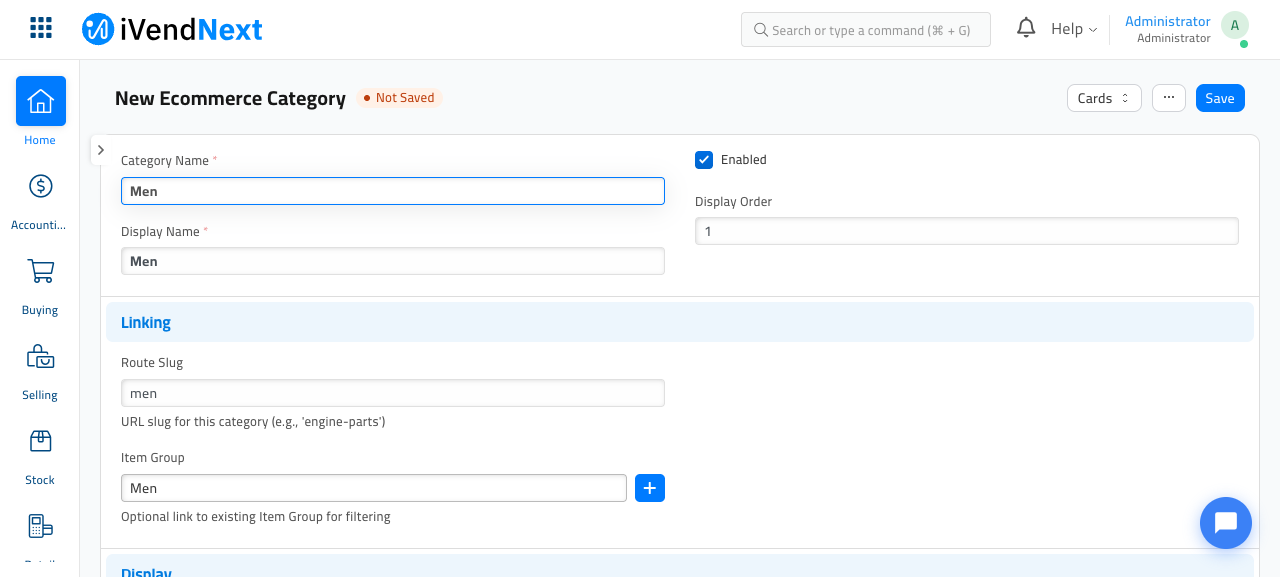
Task: Open the notifications bell
Action: (1026, 28)
